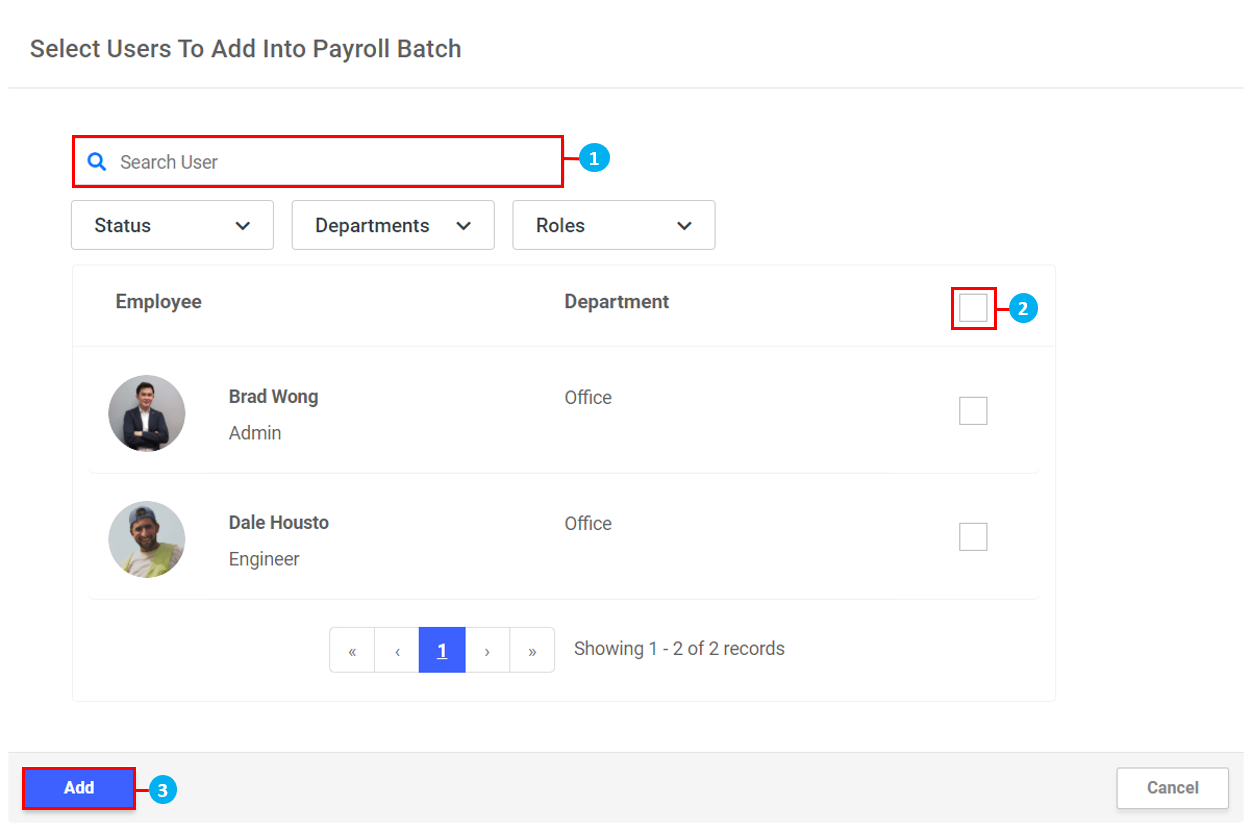1252x831 pixels.
Task: Click the Department column header
Action: [616, 302]
